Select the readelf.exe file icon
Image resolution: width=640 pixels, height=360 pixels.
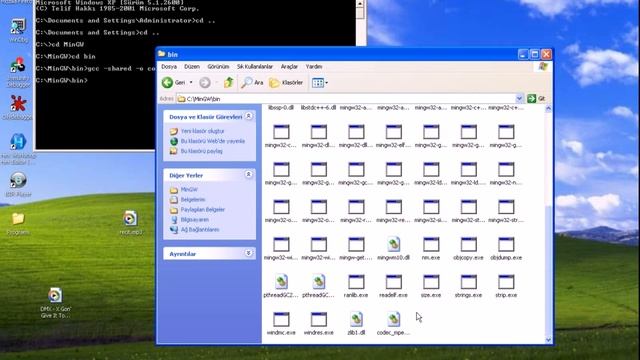pos(393,282)
